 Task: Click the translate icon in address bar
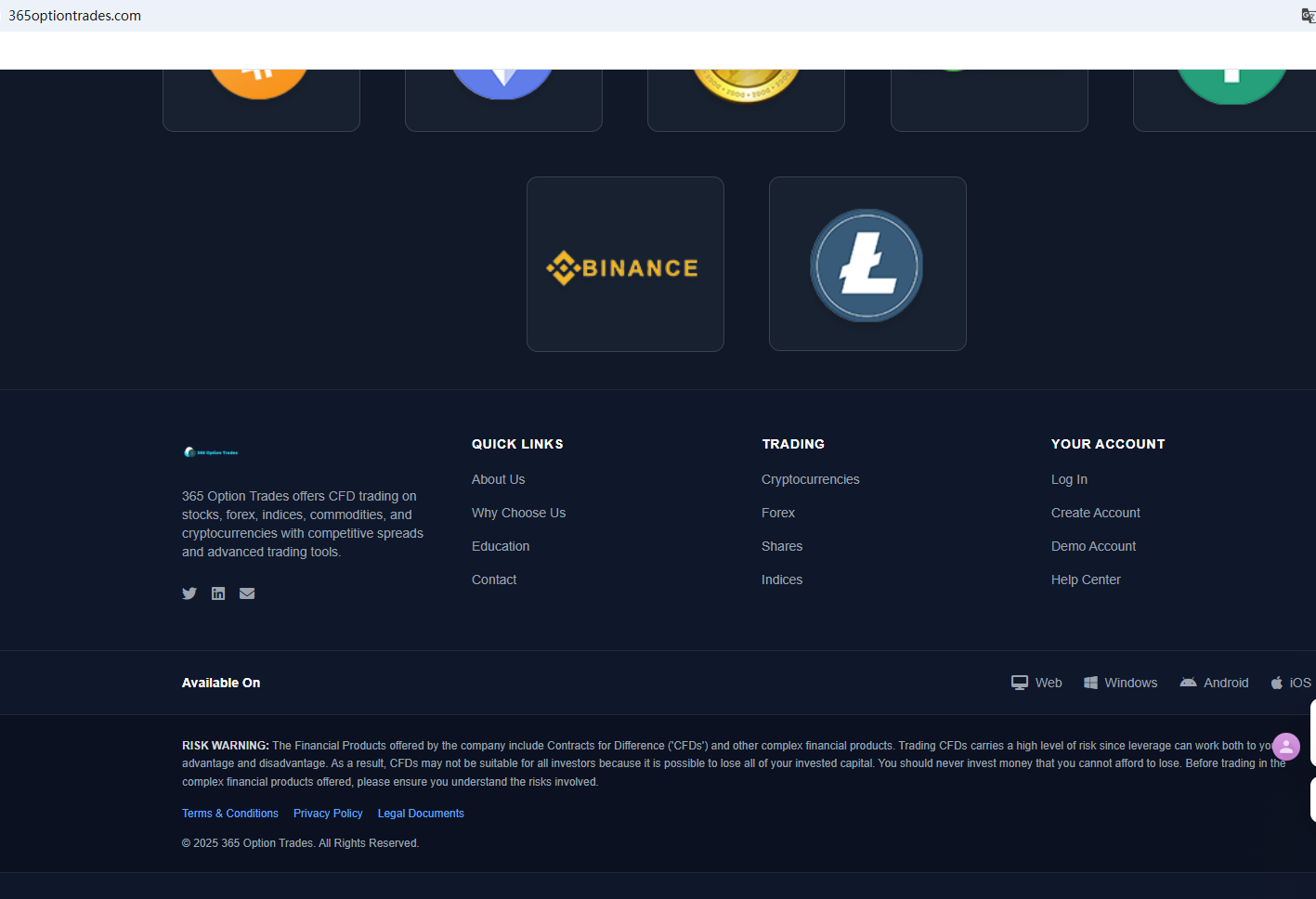(x=1309, y=16)
